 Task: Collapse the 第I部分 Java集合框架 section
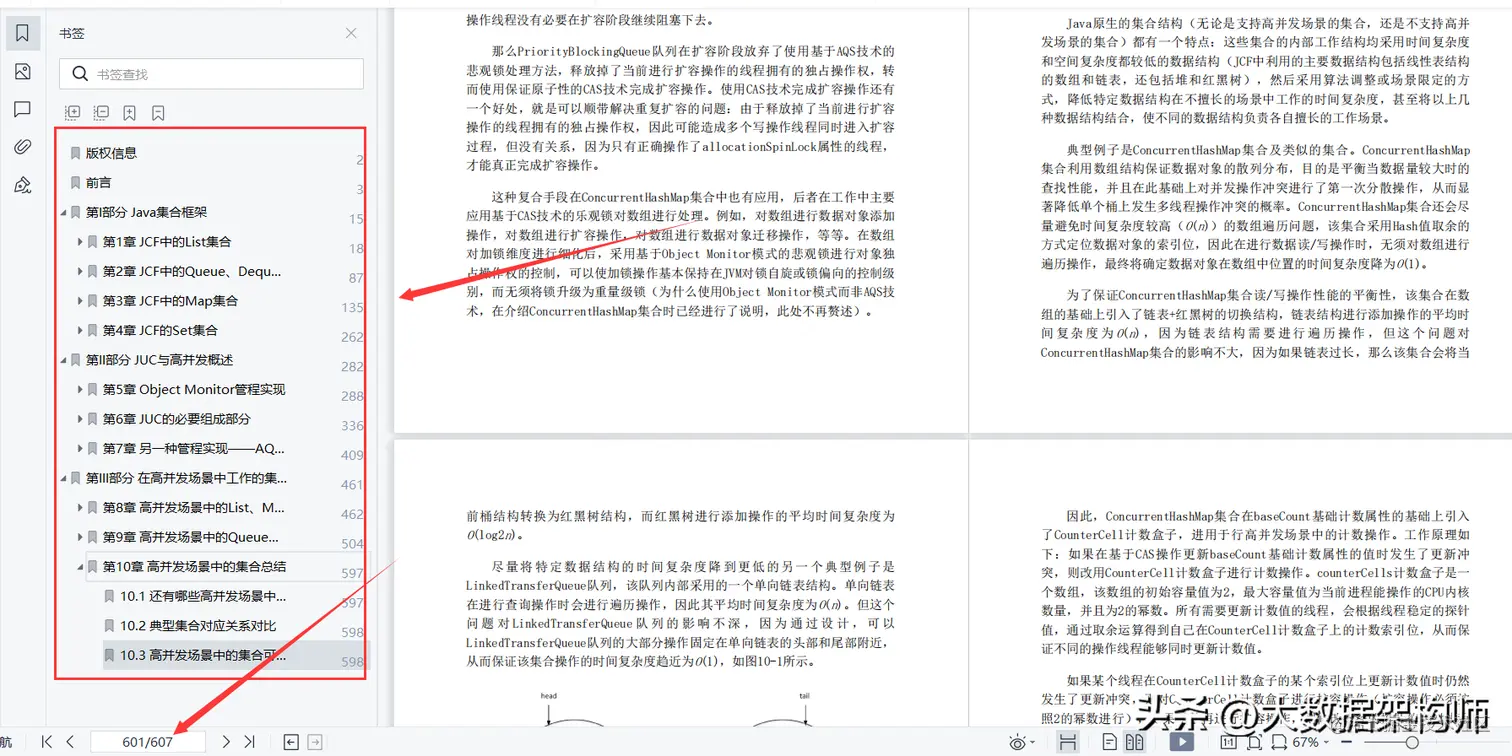pyautogui.click(x=64, y=212)
